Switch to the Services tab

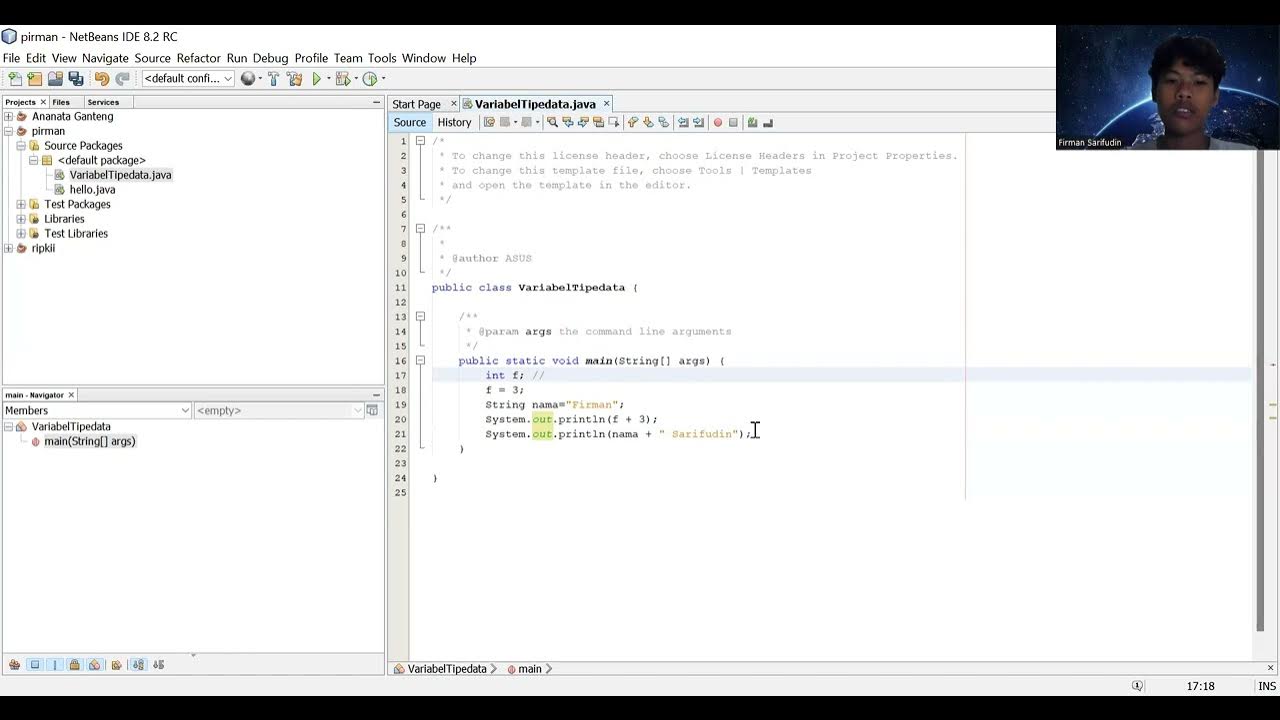[x=103, y=102]
